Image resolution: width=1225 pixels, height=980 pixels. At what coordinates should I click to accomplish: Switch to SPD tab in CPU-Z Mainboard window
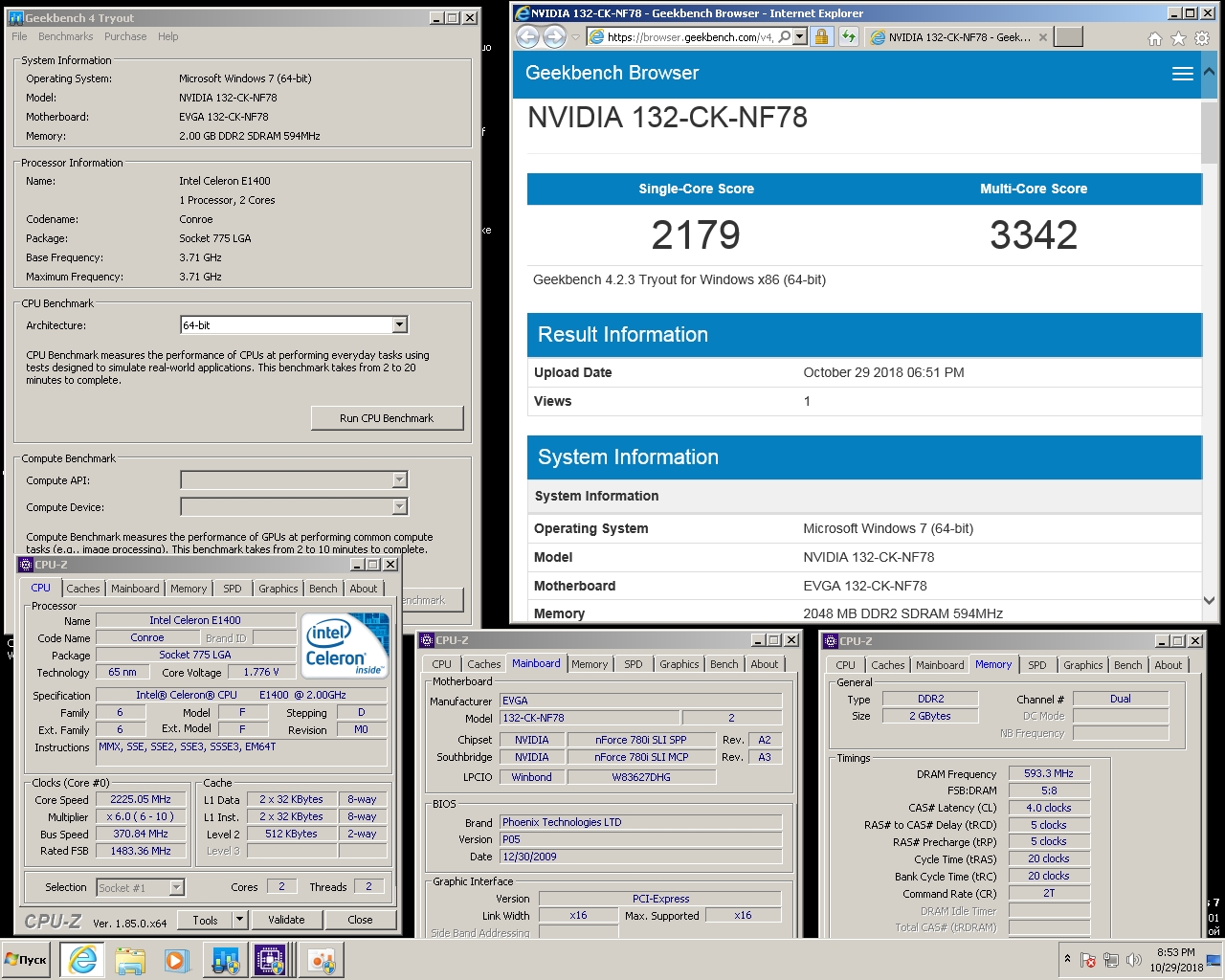(x=634, y=664)
